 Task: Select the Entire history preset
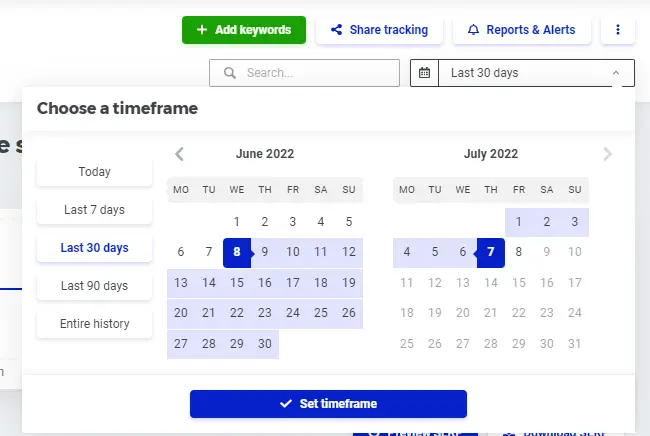(95, 324)
